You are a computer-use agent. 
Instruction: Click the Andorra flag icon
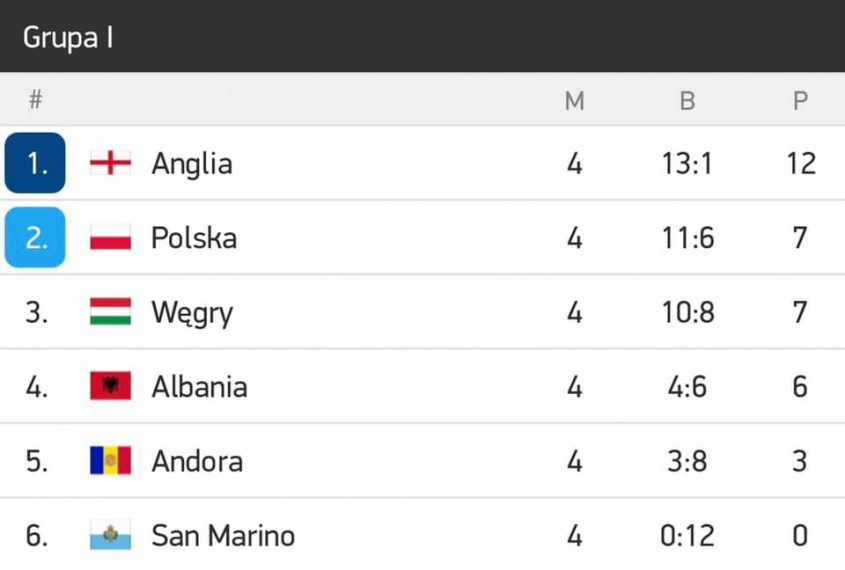110,461
